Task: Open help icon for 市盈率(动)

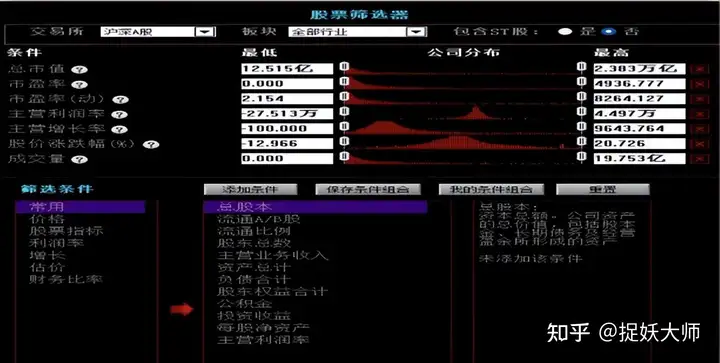Action: point(120,100)
